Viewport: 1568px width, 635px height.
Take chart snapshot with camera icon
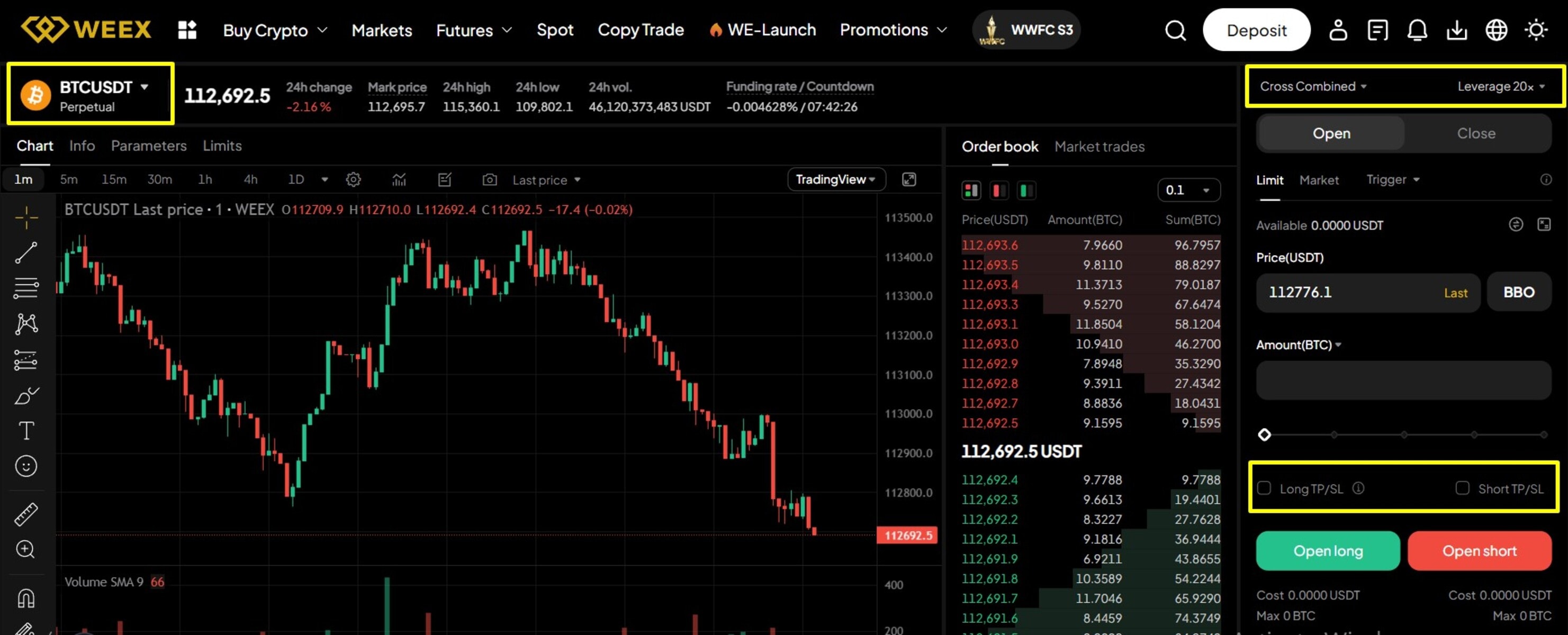[x=489, y=179]
